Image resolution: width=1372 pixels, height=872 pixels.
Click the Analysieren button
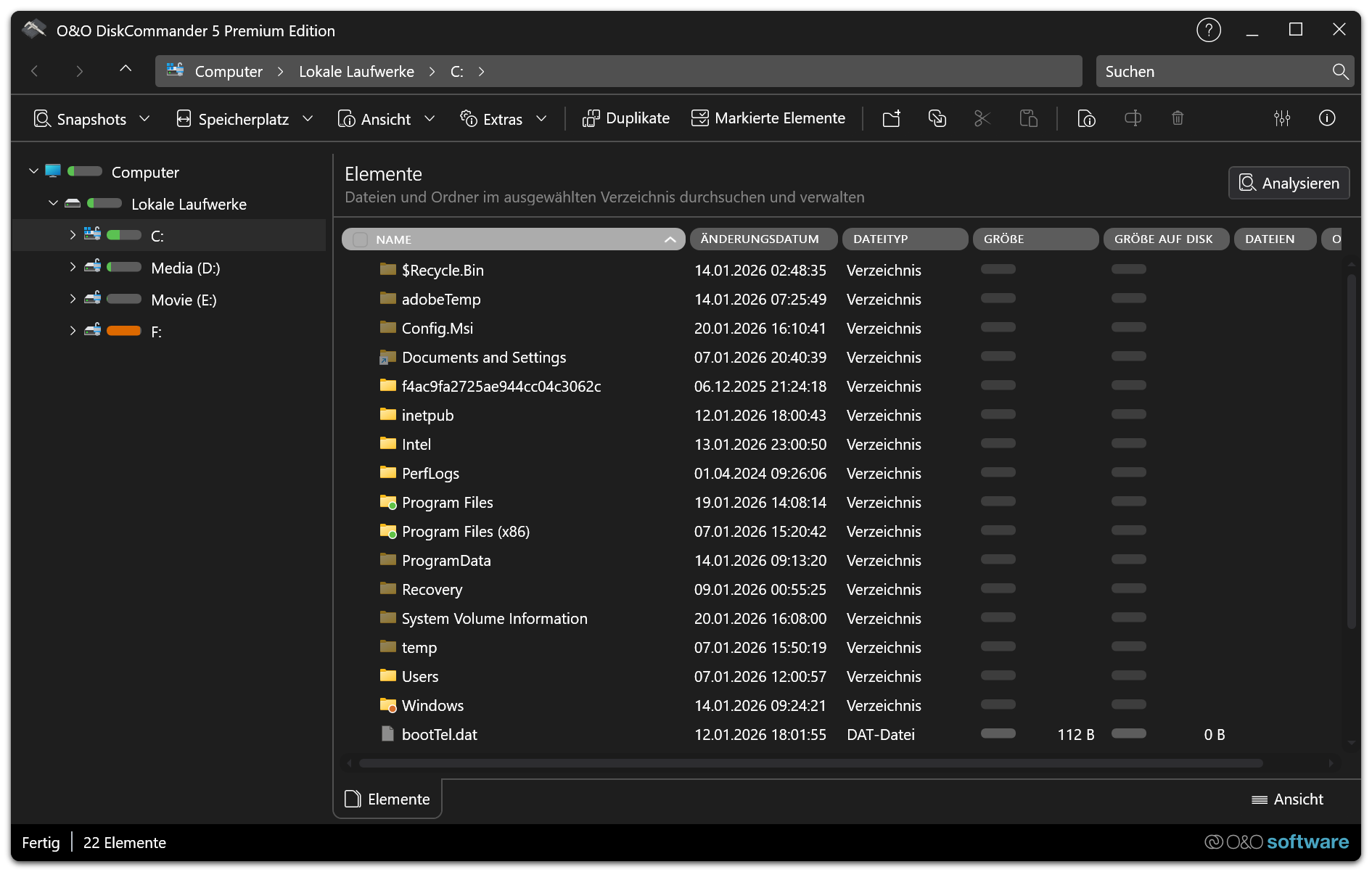coord(1289,183)
